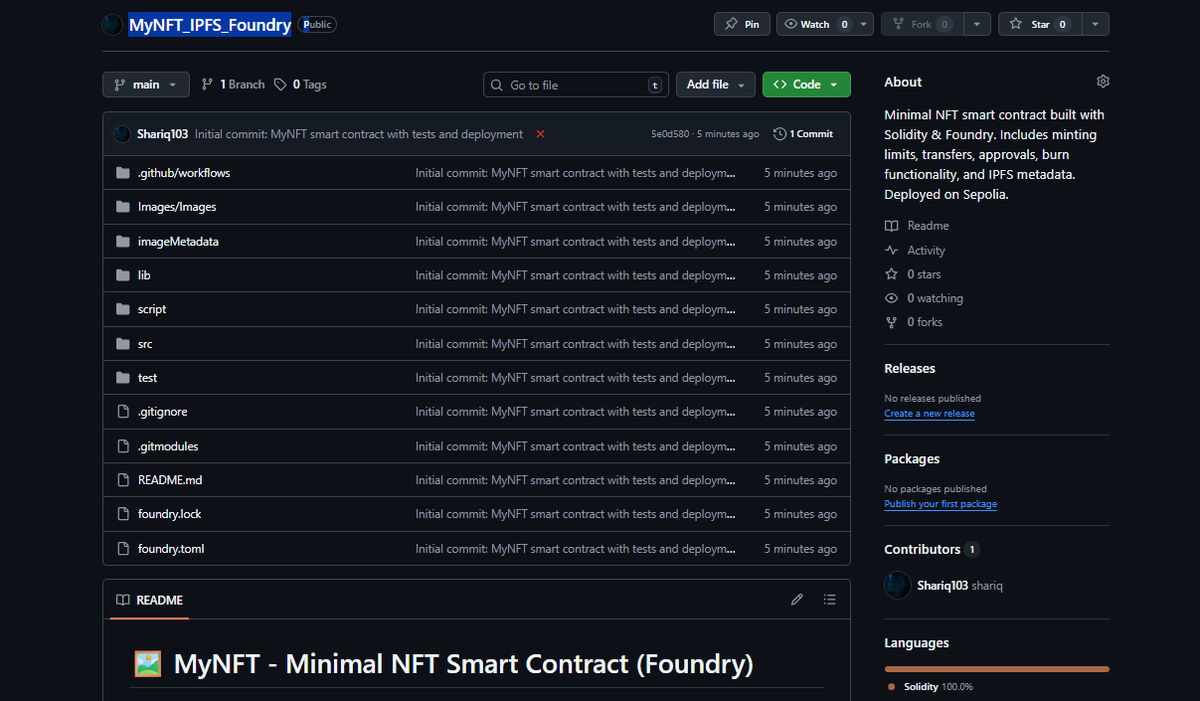Click the folder icon beside lib
This screenshot has height=701, width=1200.
123,275
